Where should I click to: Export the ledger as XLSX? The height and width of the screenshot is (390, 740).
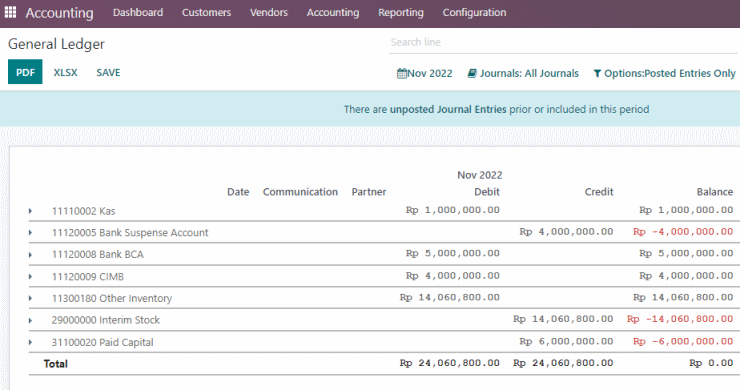tap(65, 72)
